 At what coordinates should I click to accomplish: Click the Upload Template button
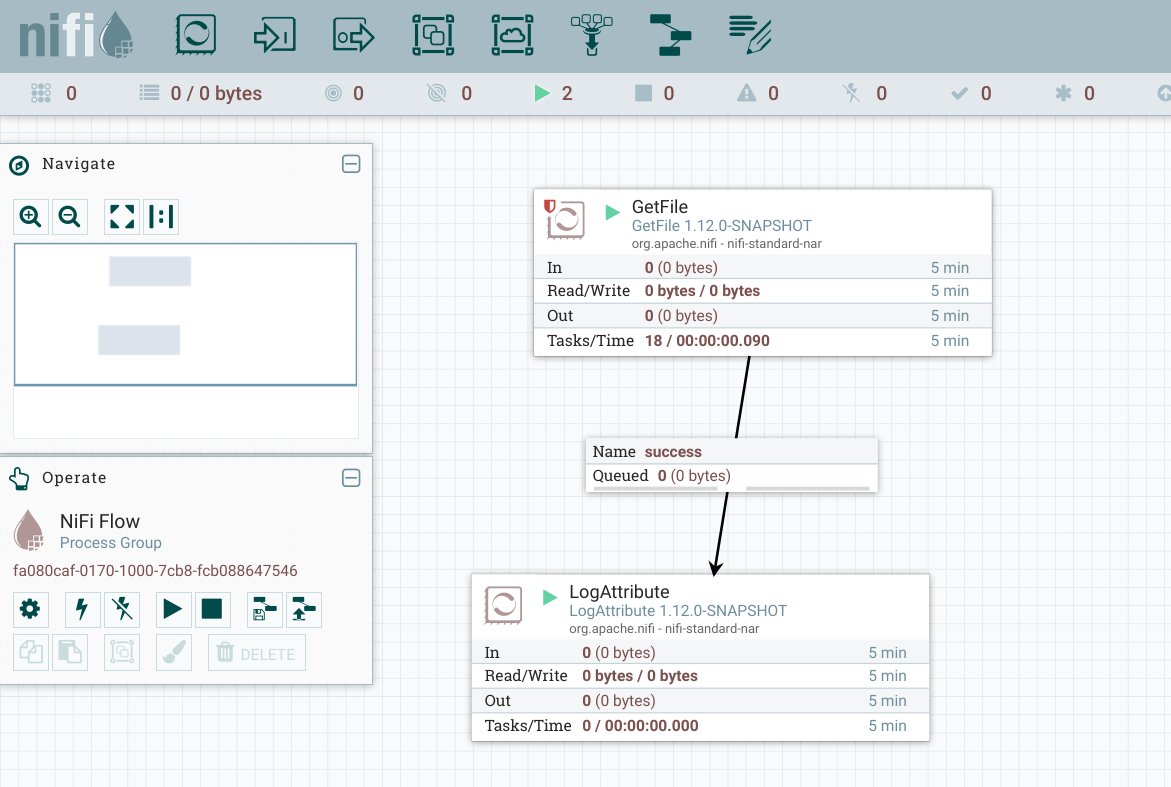tap(303, 609)
